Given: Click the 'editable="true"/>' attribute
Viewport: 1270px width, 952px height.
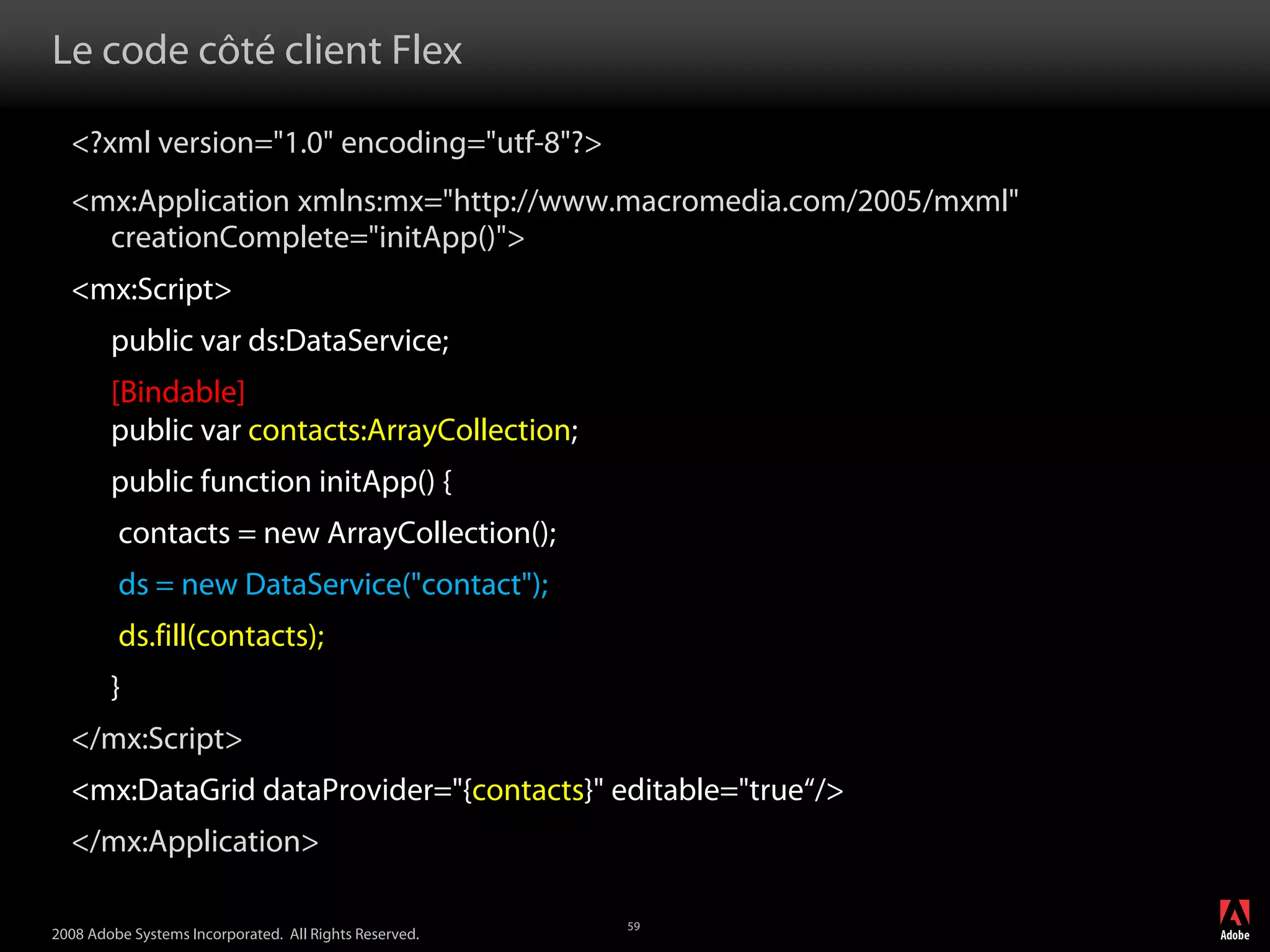Looking at the screenshot, I should coord(727,790).
